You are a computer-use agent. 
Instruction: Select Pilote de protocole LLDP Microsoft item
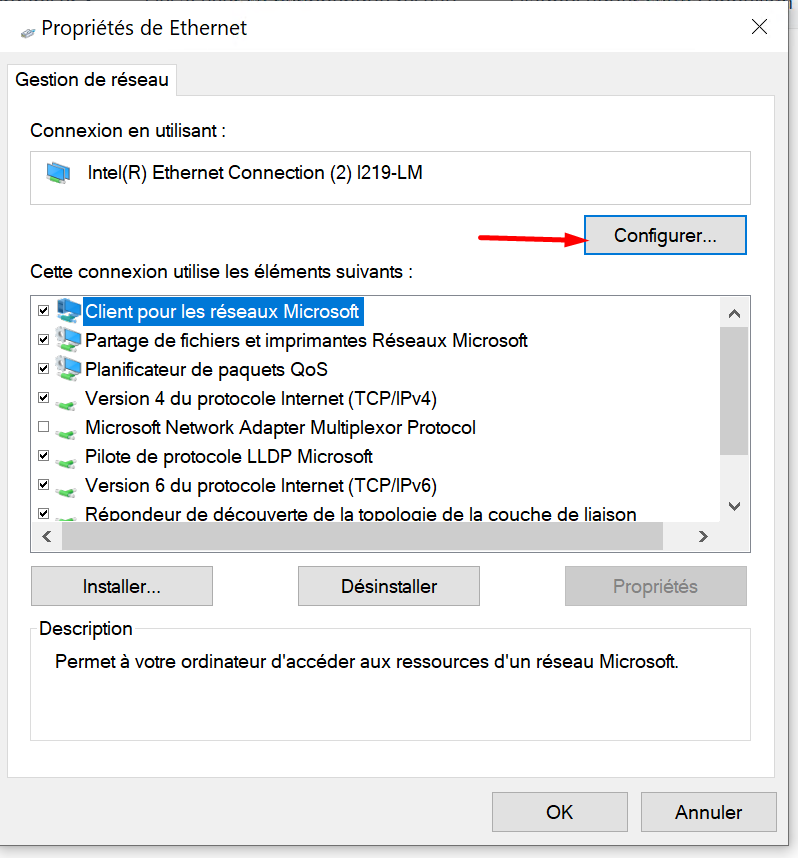point(229,456)
